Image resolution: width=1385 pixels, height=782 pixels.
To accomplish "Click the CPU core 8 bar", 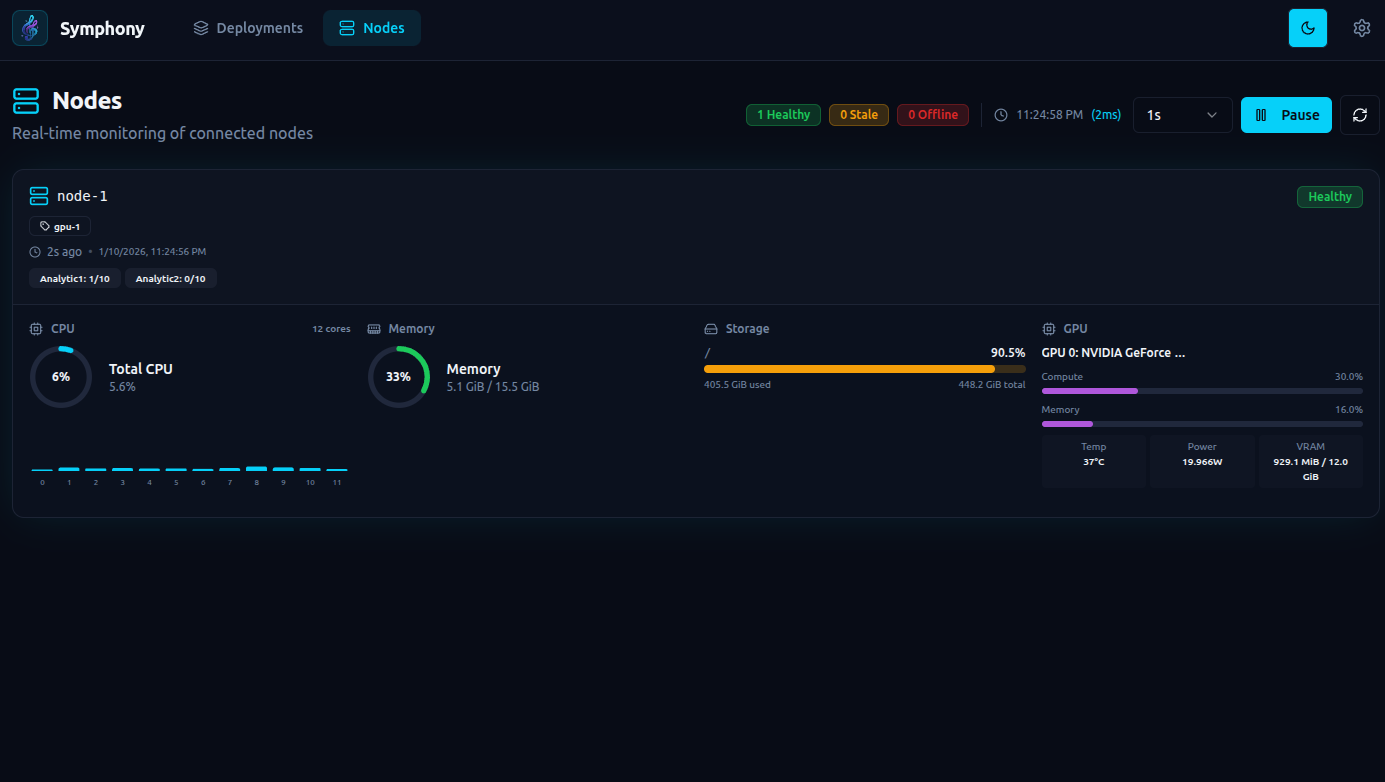I will [257, 469].
